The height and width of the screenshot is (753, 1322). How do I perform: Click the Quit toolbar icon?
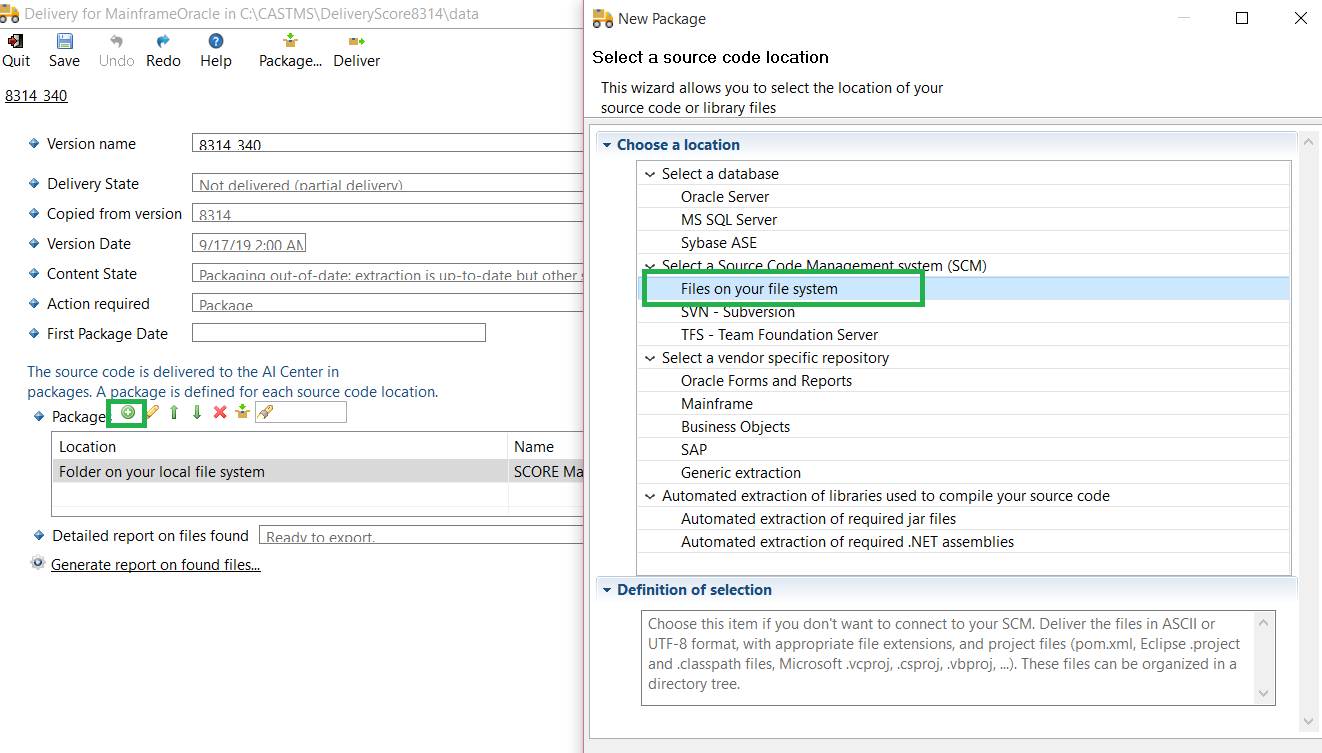click(x=16, y=50)
